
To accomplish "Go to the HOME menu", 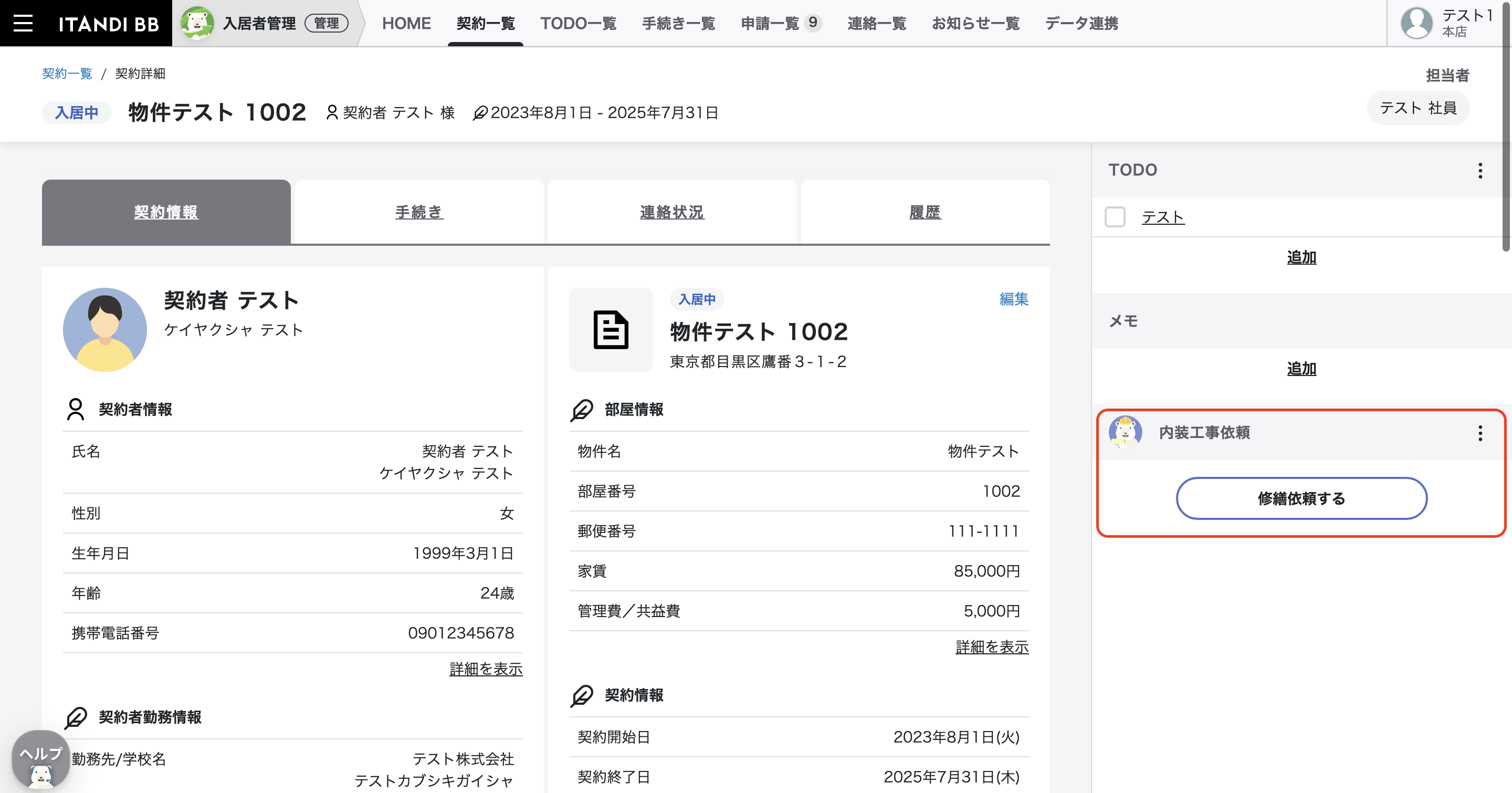I will pyautogui.click(x=406, y=24).
